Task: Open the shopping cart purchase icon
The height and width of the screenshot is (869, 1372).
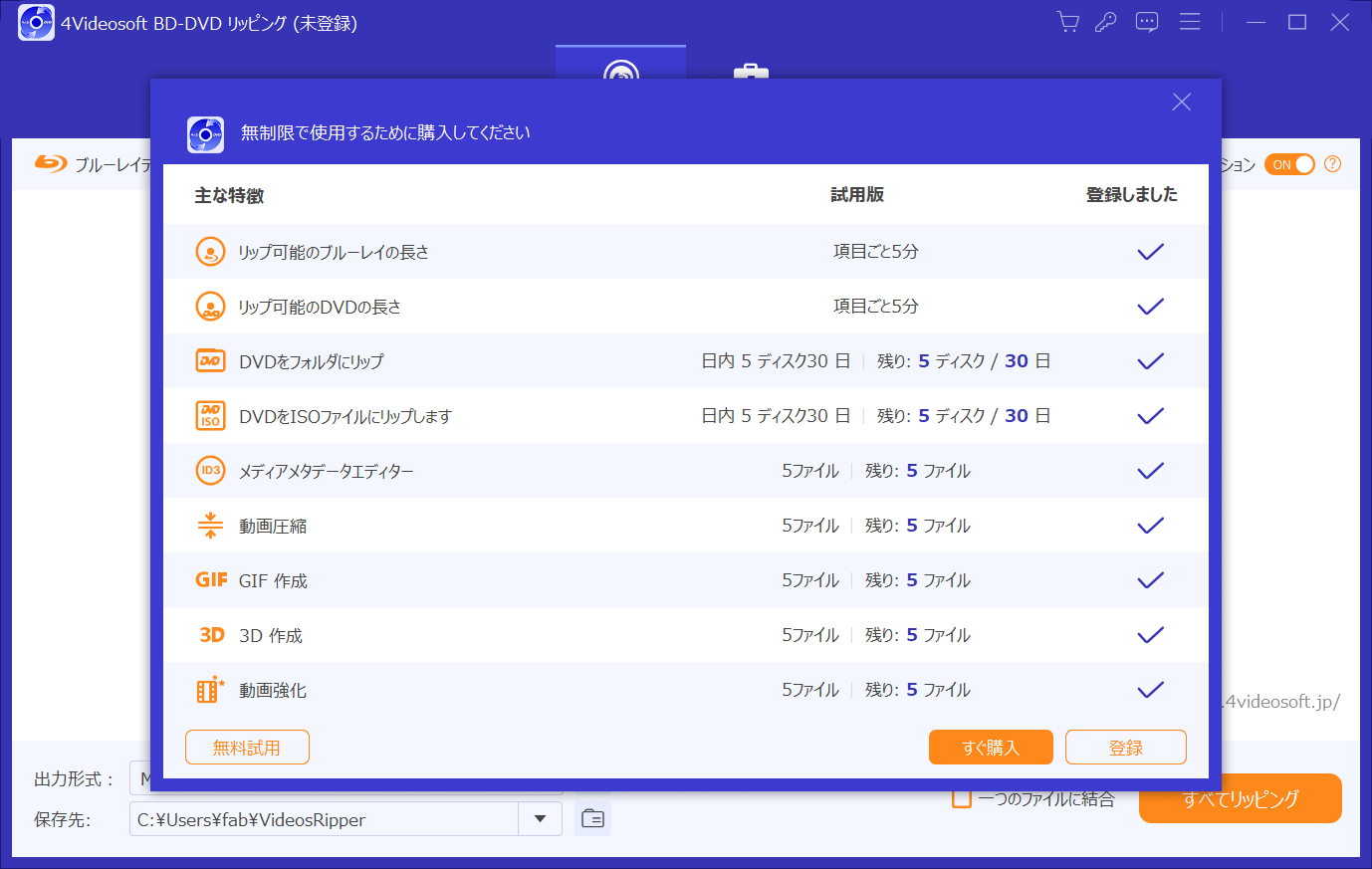Action: tap(1068, 22)
